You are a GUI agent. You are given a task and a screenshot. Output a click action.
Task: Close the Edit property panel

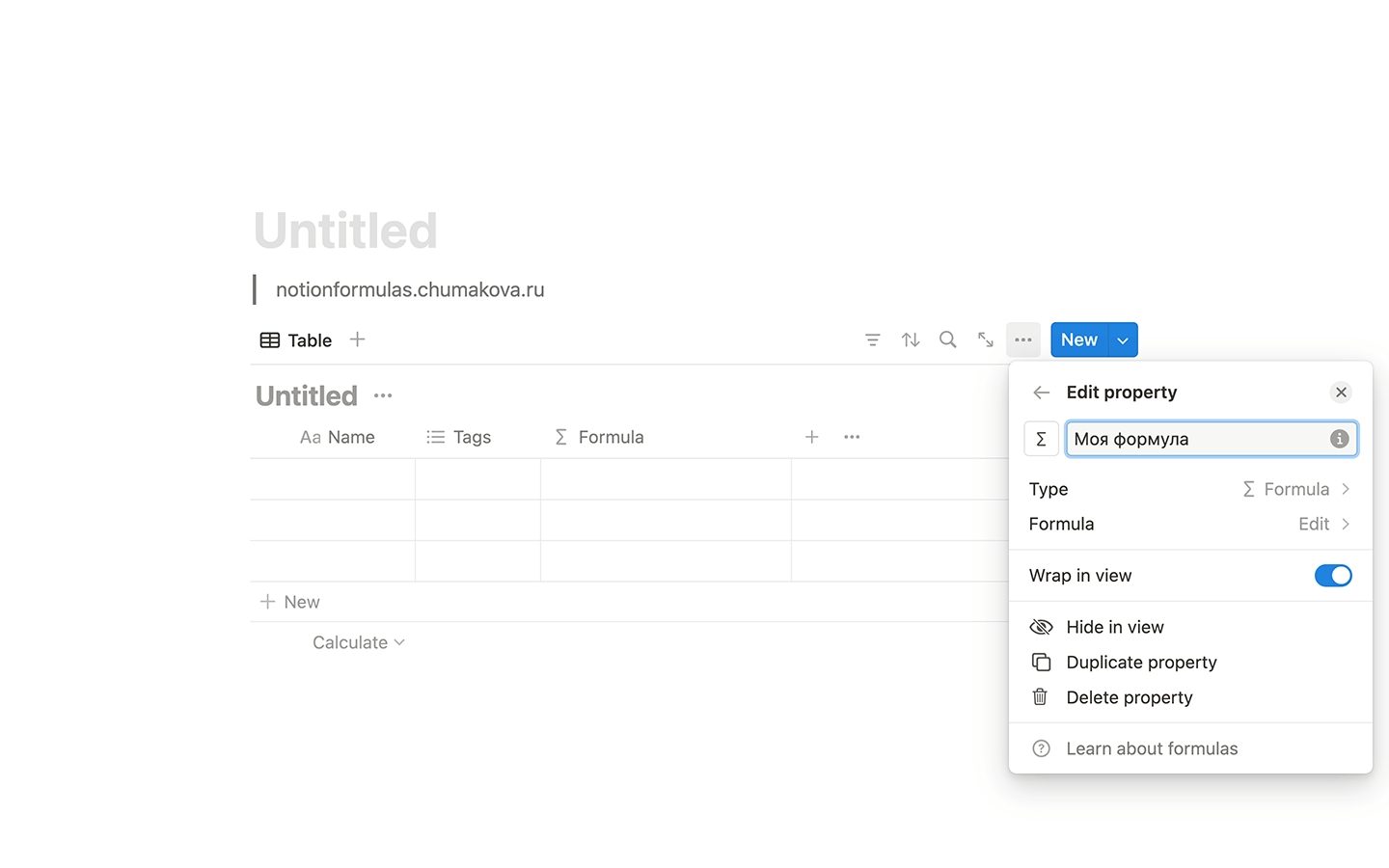[1341, 393]
